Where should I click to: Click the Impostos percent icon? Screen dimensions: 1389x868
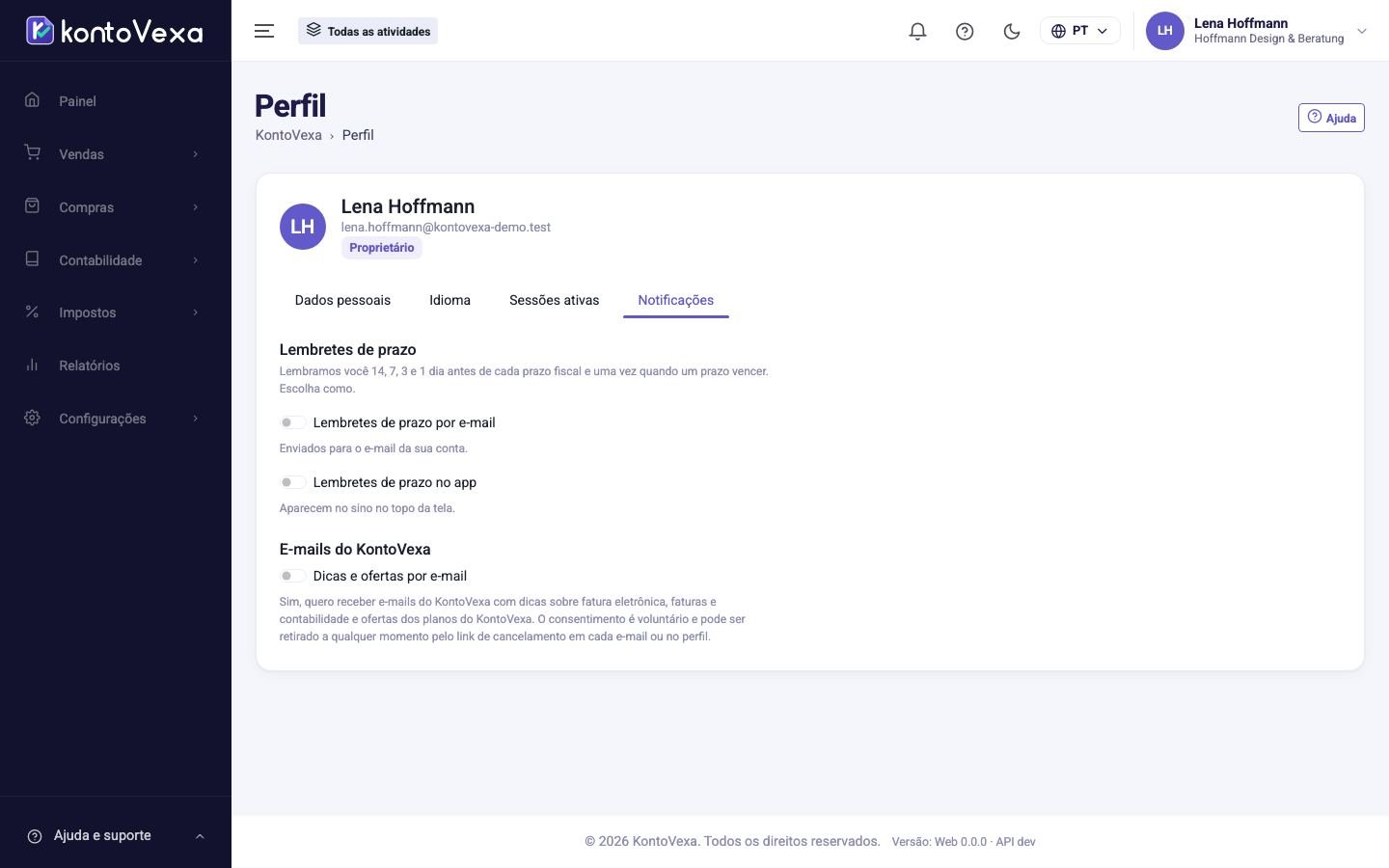point(32,312)
